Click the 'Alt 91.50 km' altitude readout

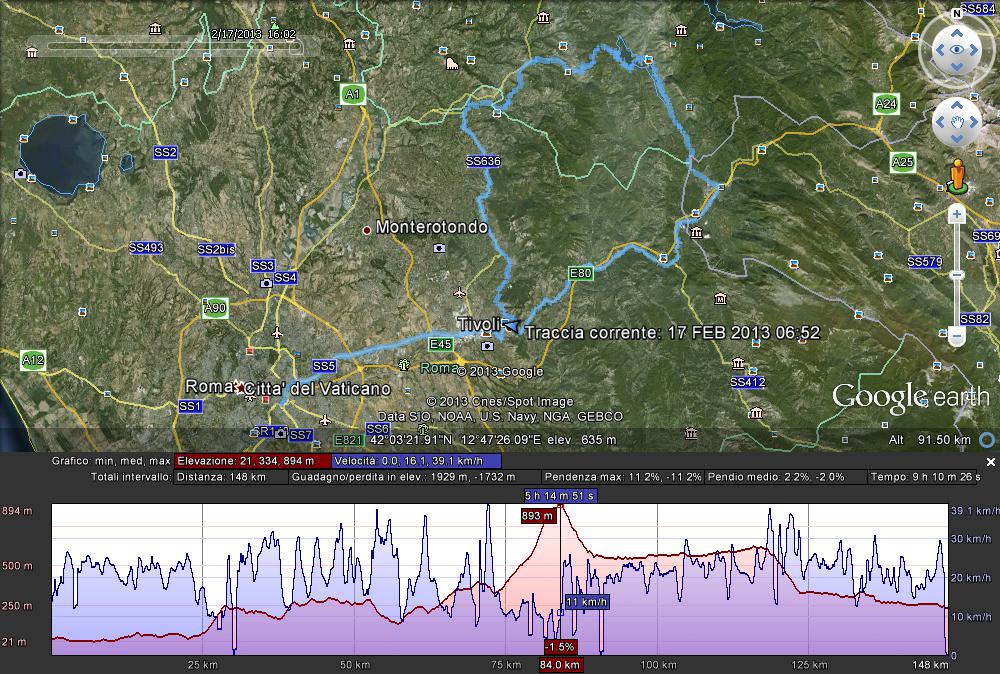coord(930,440)
